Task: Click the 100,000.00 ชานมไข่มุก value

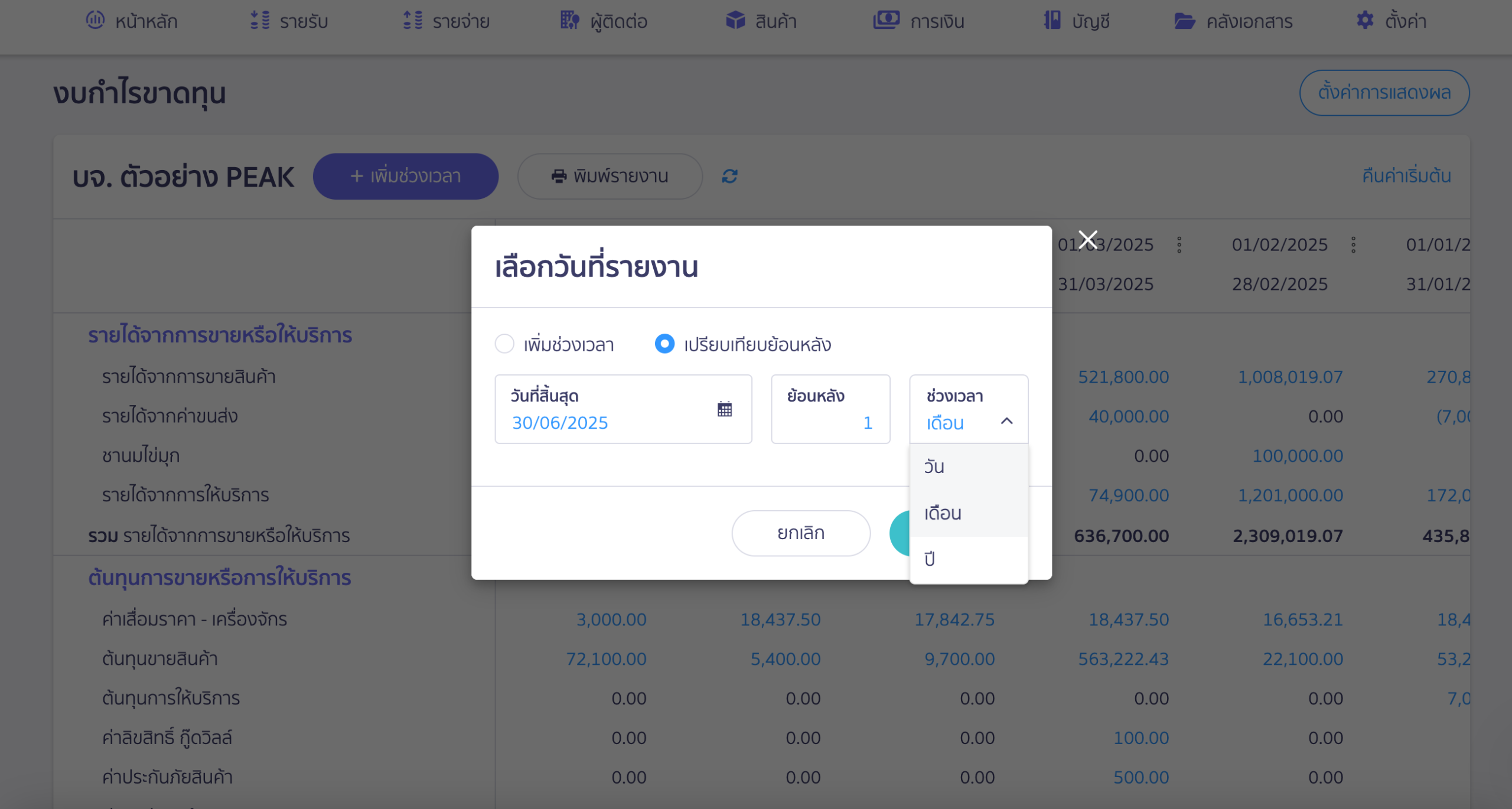Action: (1298, 456)
